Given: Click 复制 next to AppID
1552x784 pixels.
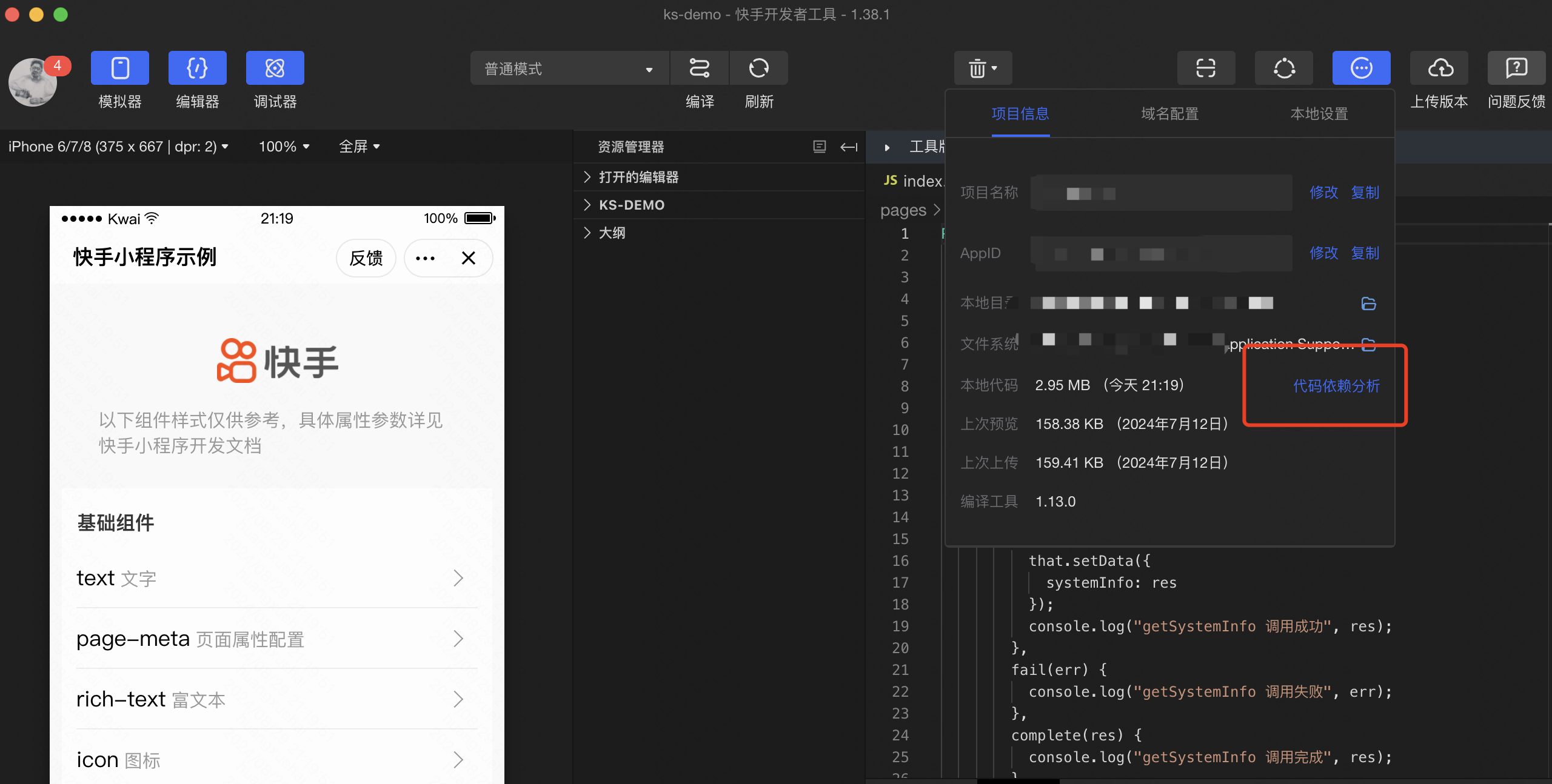Looking at the screenshot, I should tap(1365, 253).
